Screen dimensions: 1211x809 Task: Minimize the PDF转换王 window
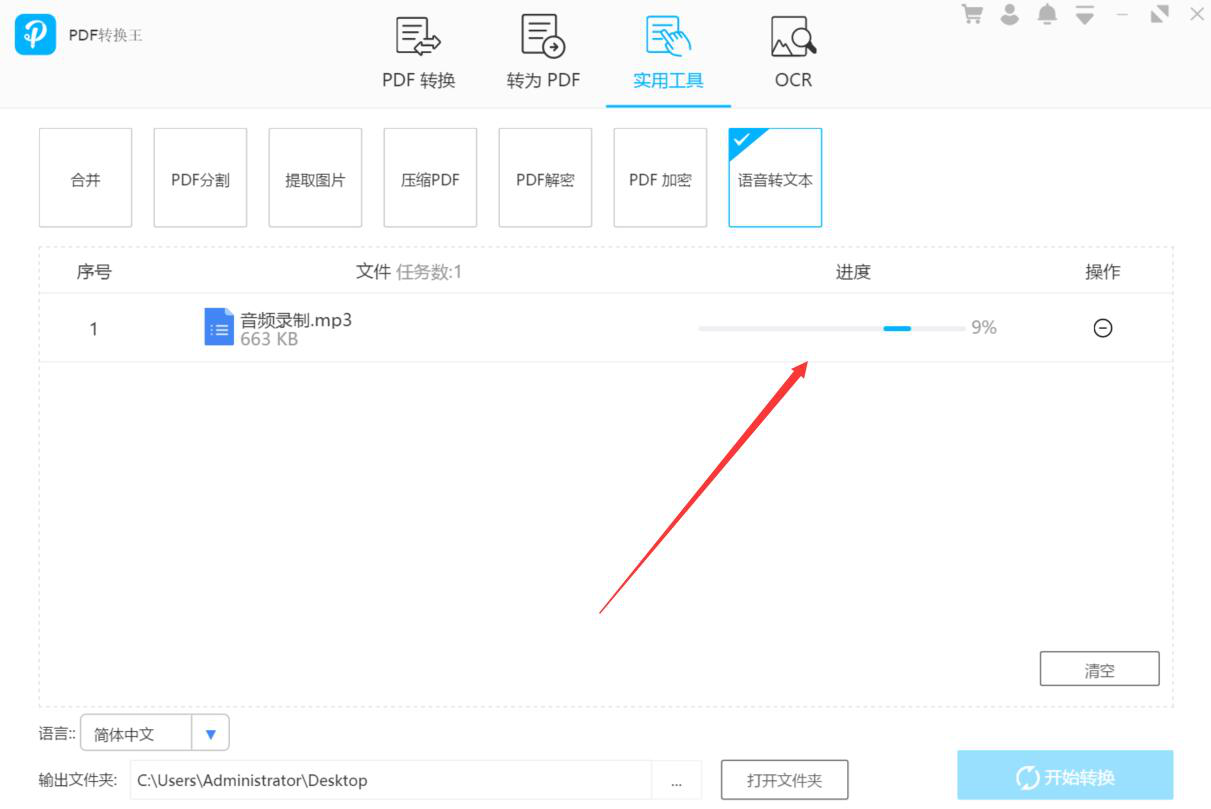tap(1123, 15)
